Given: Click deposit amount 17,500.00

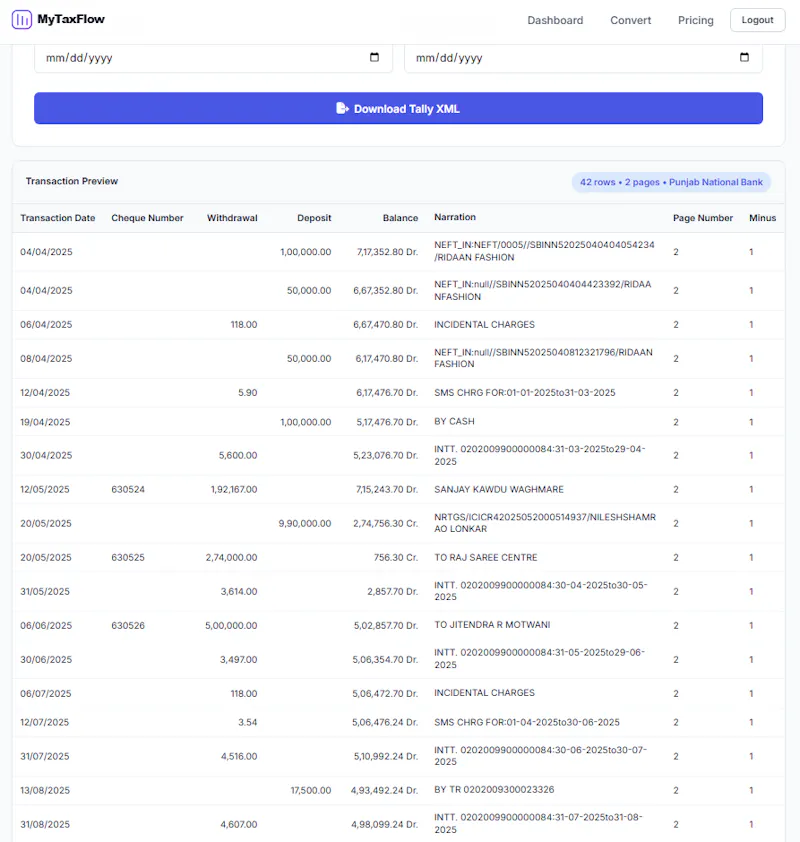Looking at the screenshot, I should tap(311, 790).
